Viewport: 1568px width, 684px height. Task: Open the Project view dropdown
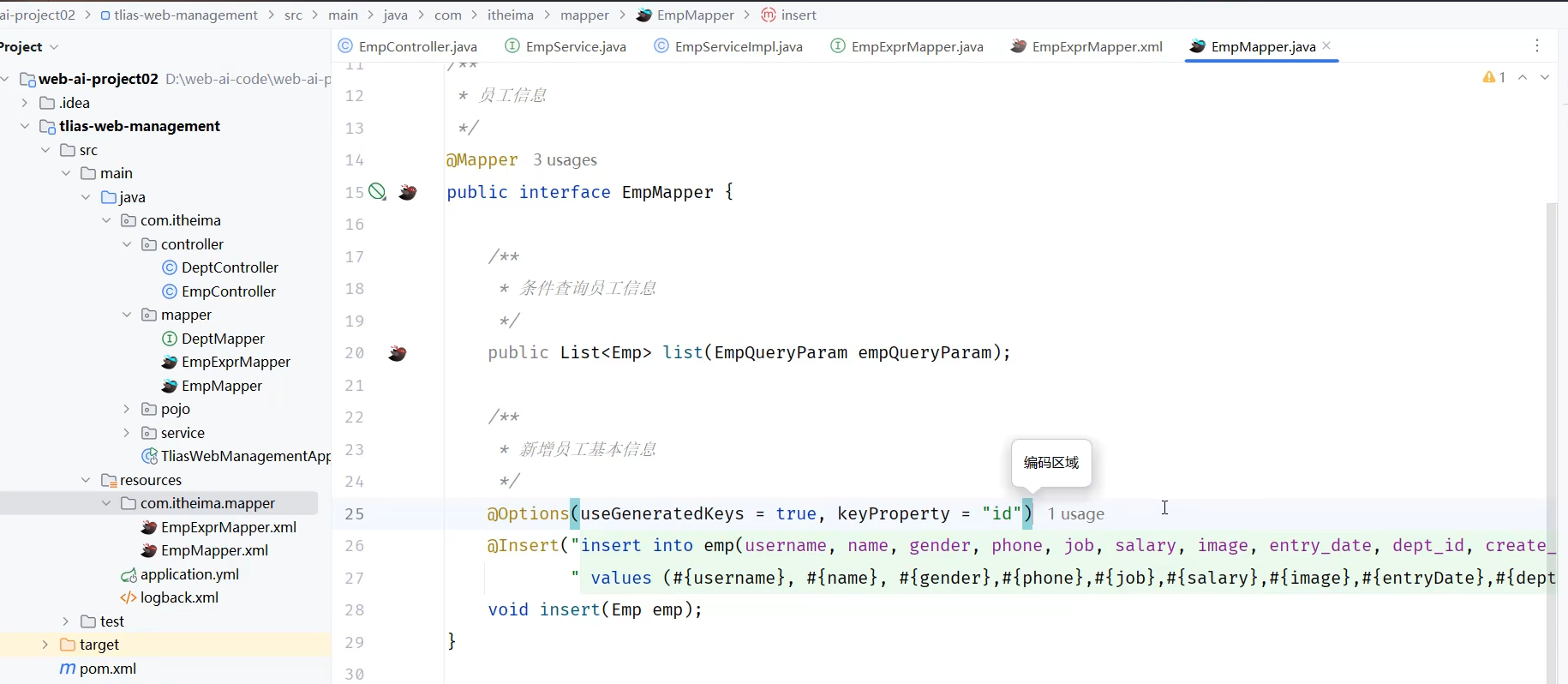[x=55, y=47]
